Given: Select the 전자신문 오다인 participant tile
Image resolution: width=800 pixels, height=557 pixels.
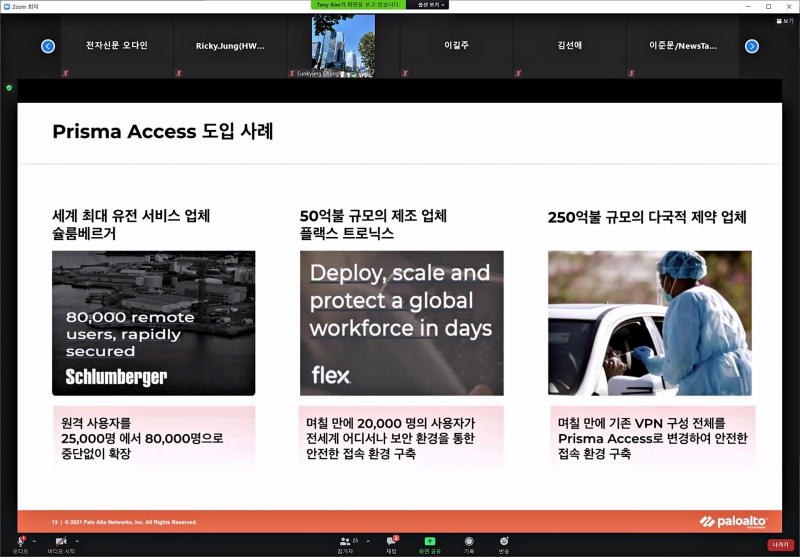Looking at the screenshot, I should (117, 46).
